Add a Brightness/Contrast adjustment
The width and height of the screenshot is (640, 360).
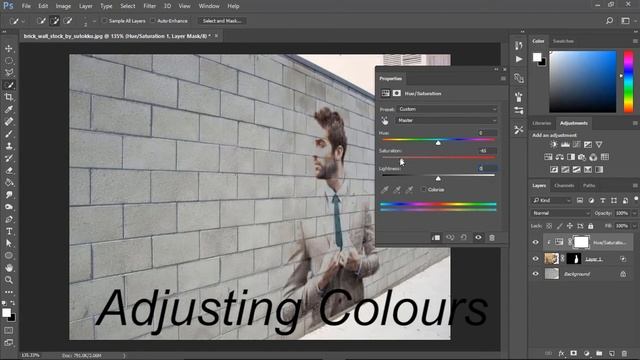pyautogui.click(x=553, y=144)
